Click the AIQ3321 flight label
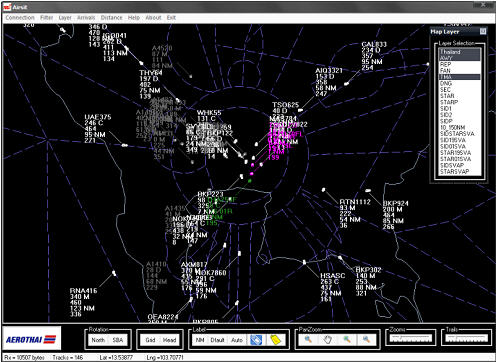Image resolution: width=496 pixels, height=362 pixels. 329,70
